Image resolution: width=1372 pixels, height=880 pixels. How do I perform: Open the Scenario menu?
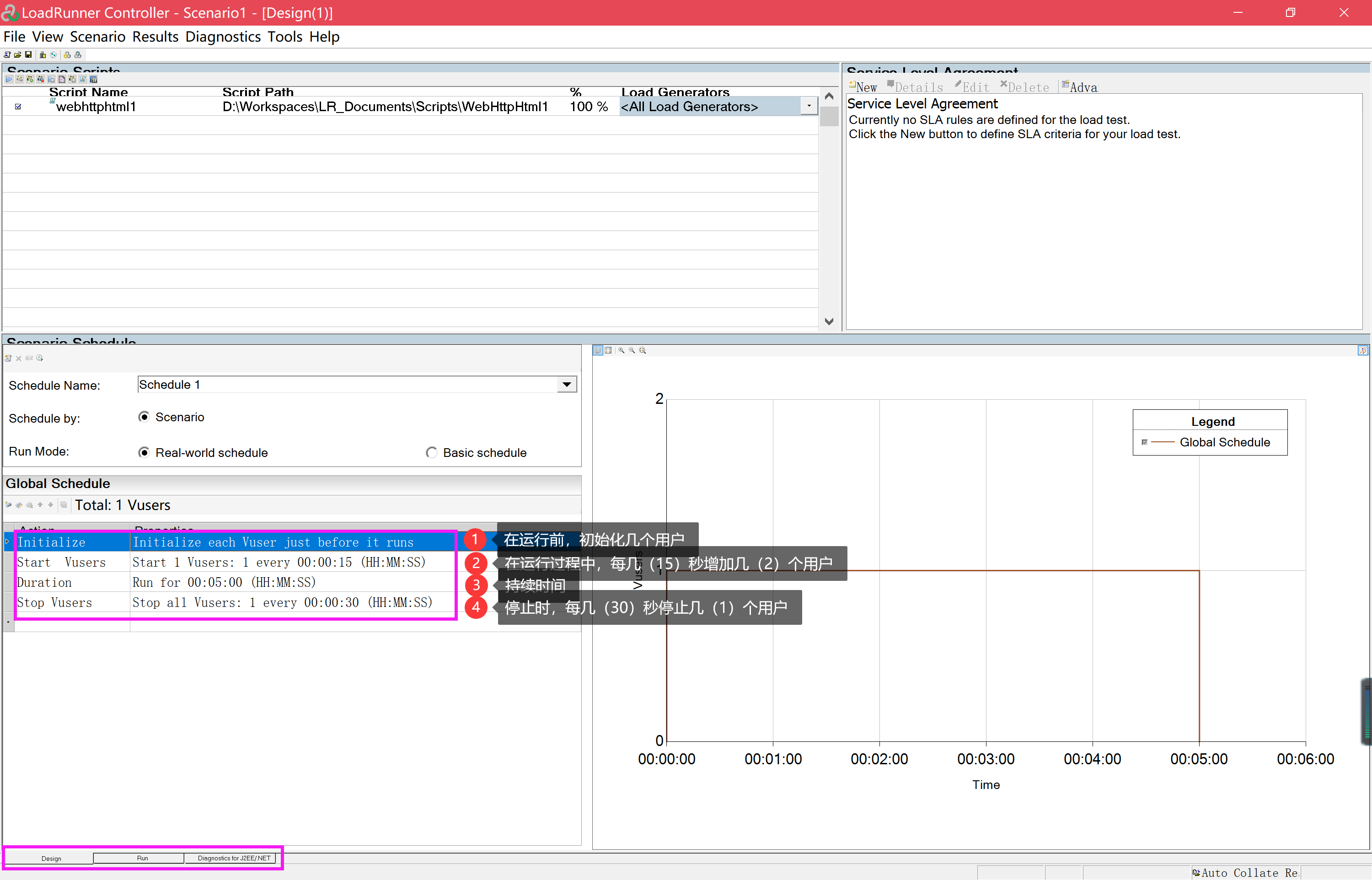(x=97, y=37)
